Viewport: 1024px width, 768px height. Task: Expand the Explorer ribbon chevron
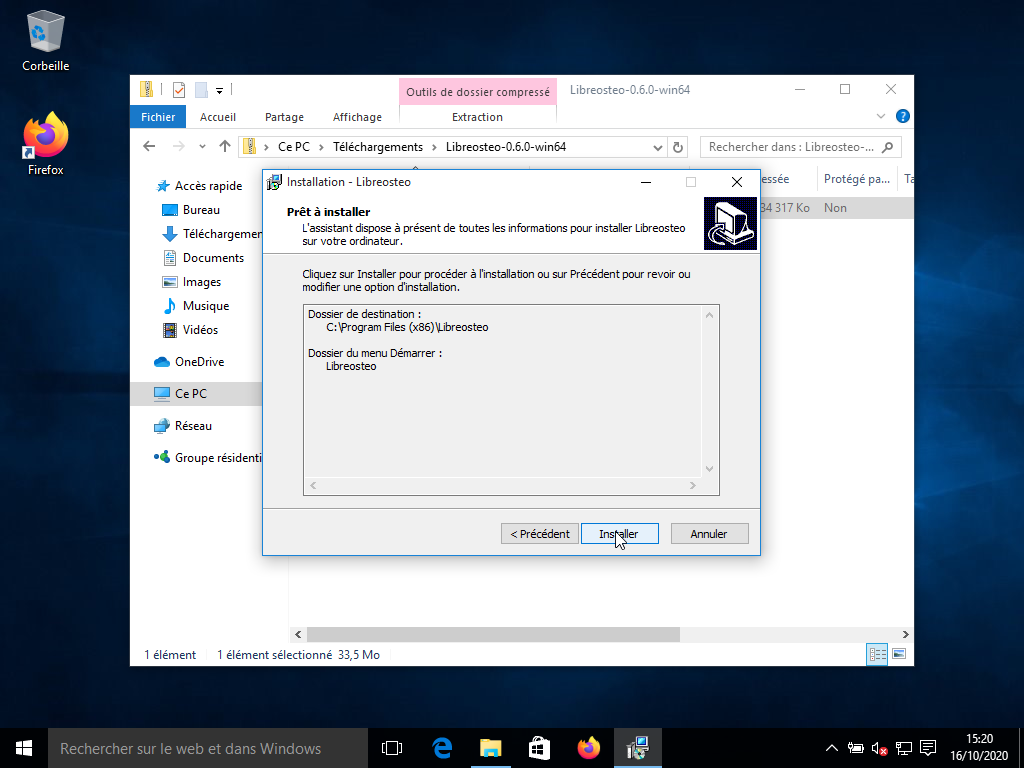[880, 117]
